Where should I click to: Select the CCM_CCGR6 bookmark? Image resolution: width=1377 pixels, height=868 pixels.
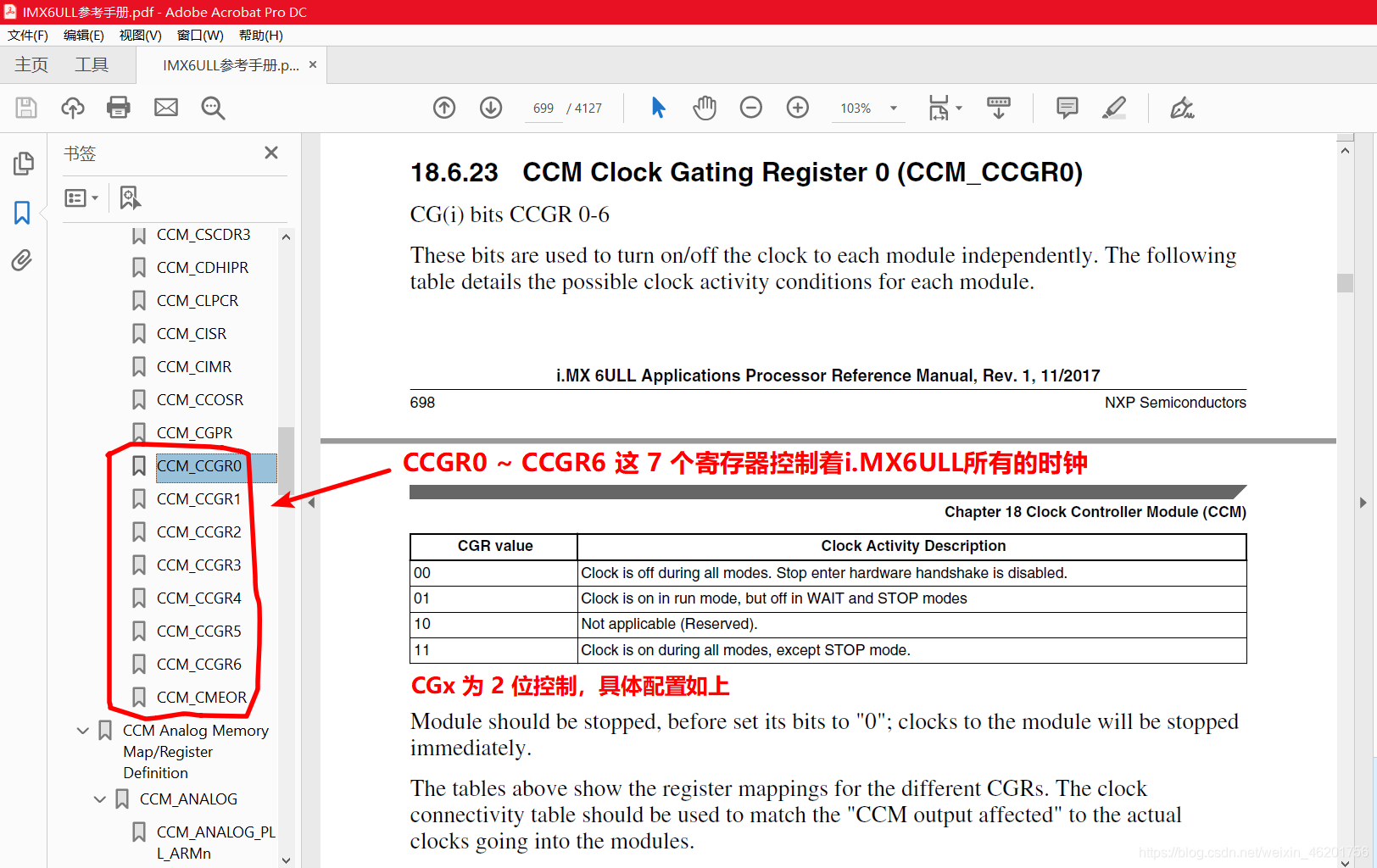tap(199, 665)
